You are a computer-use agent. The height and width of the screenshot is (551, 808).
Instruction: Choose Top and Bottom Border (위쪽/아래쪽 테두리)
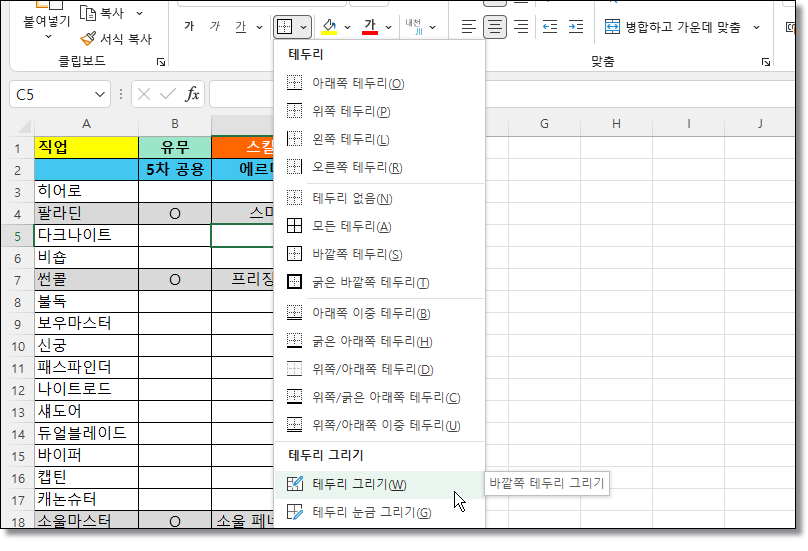(x=380, y=369)
